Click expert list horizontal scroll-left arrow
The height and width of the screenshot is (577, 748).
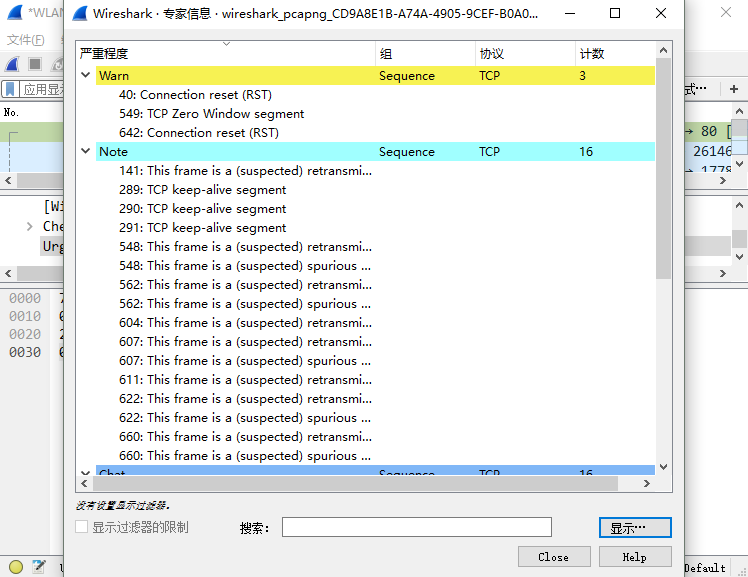(x=84, y=484)
